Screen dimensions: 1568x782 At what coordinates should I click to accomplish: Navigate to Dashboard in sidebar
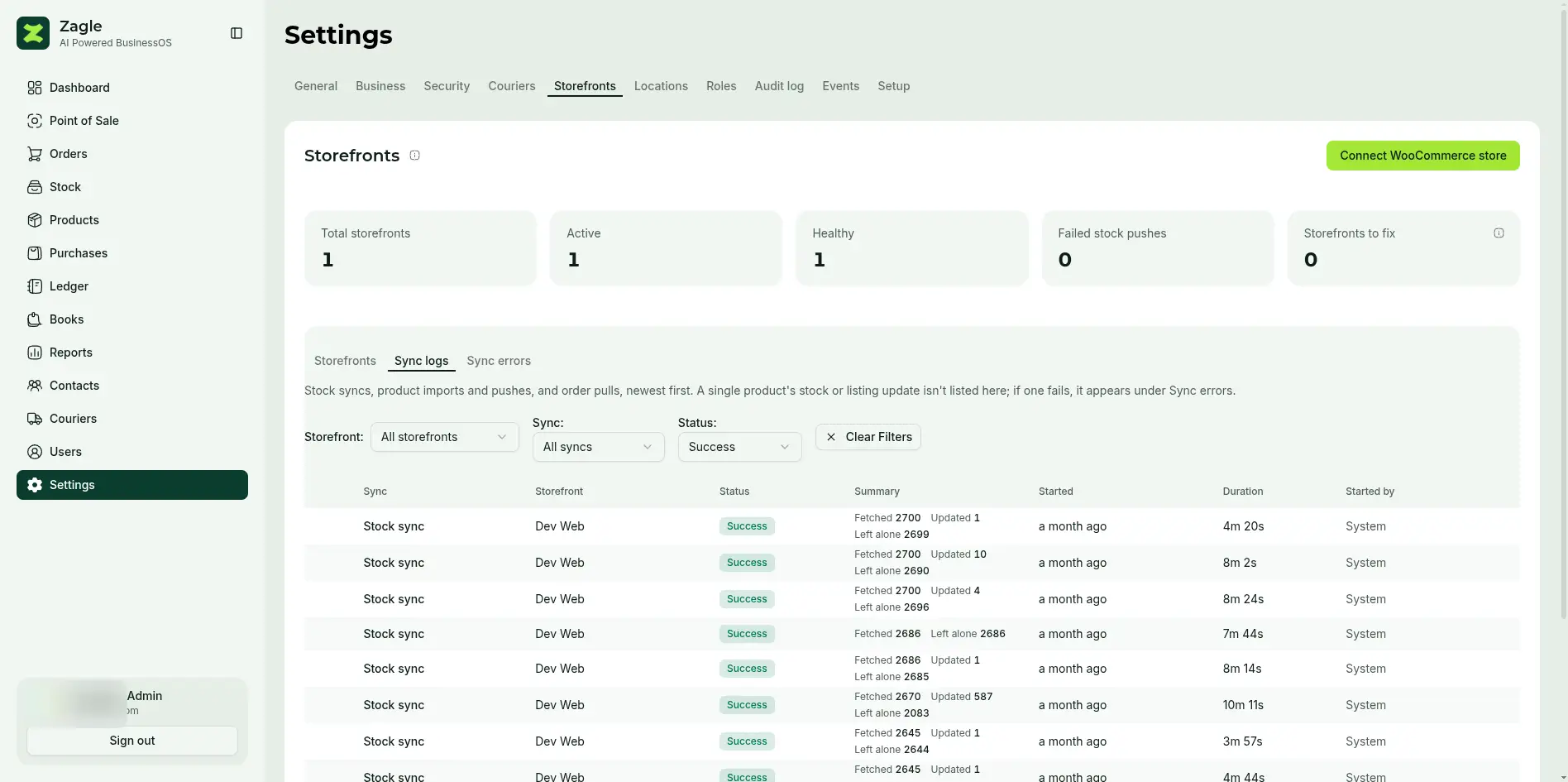[132, 88]
